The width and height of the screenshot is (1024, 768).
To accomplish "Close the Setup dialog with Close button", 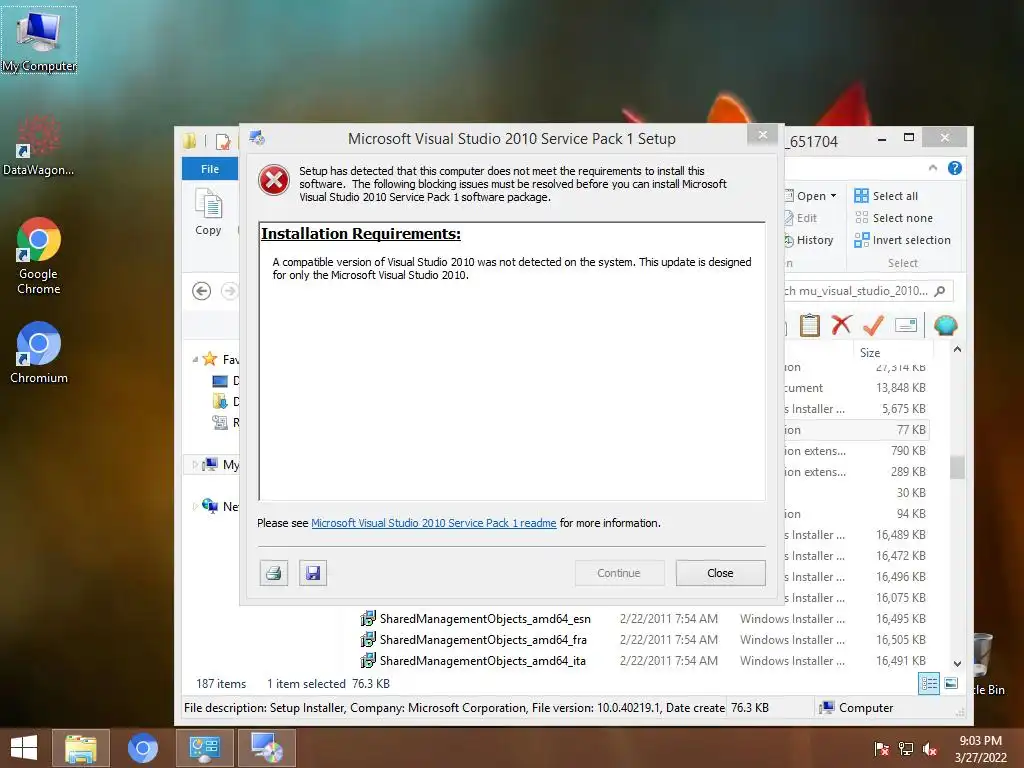I will [720, 573].
